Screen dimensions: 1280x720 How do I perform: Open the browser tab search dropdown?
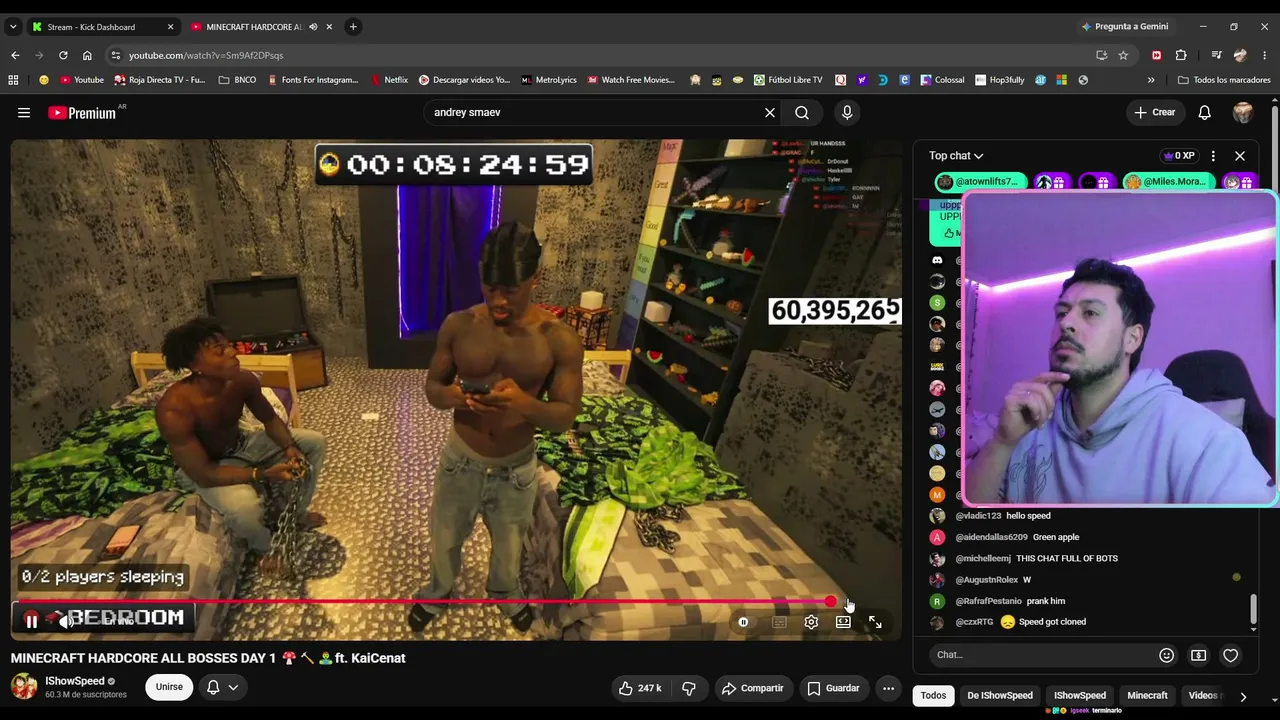13,27
